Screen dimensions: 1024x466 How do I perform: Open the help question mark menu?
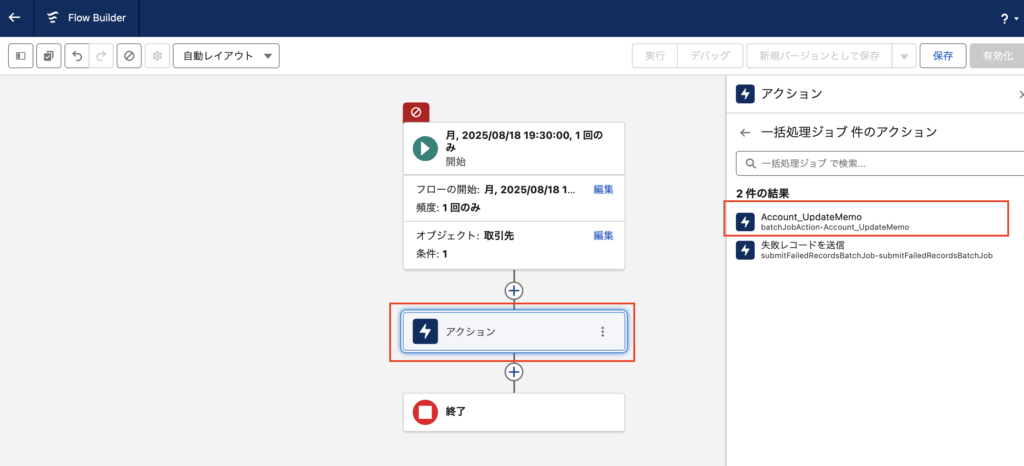[1004, 18]
